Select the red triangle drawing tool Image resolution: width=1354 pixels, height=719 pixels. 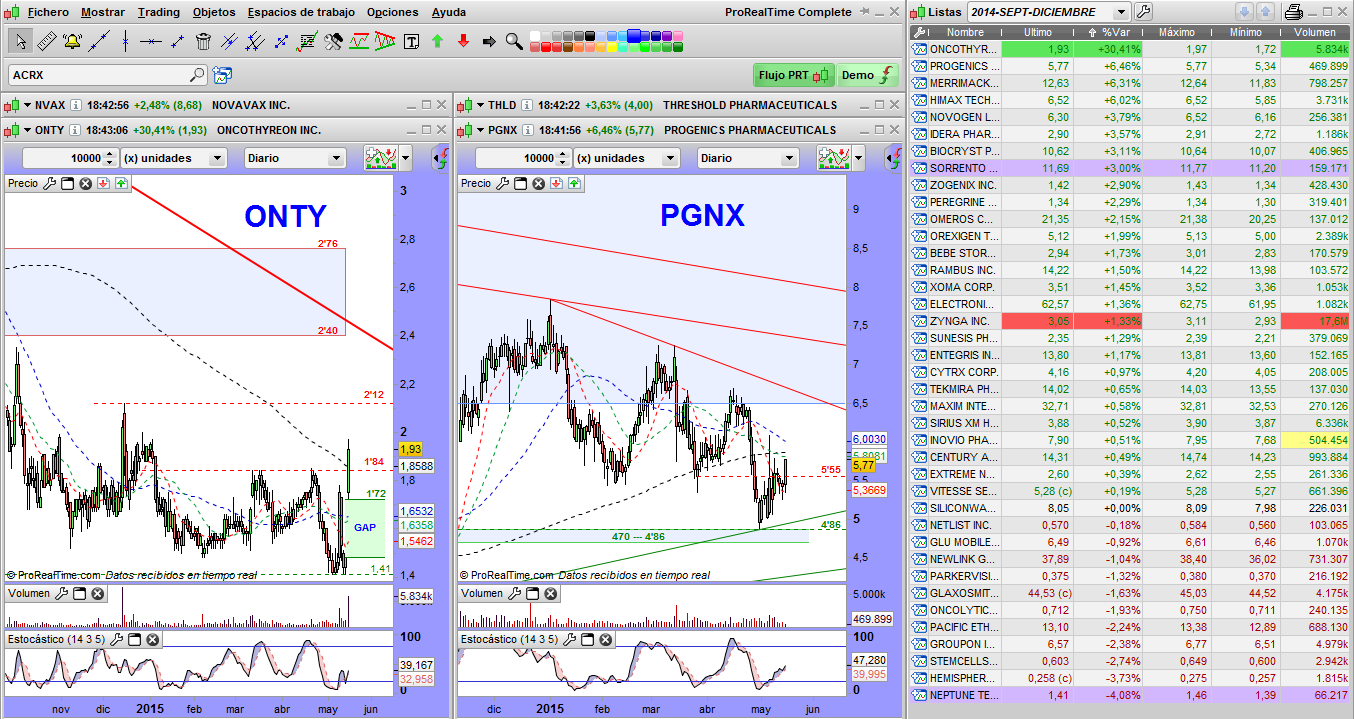pyautogui.click(x=385, y=41)
